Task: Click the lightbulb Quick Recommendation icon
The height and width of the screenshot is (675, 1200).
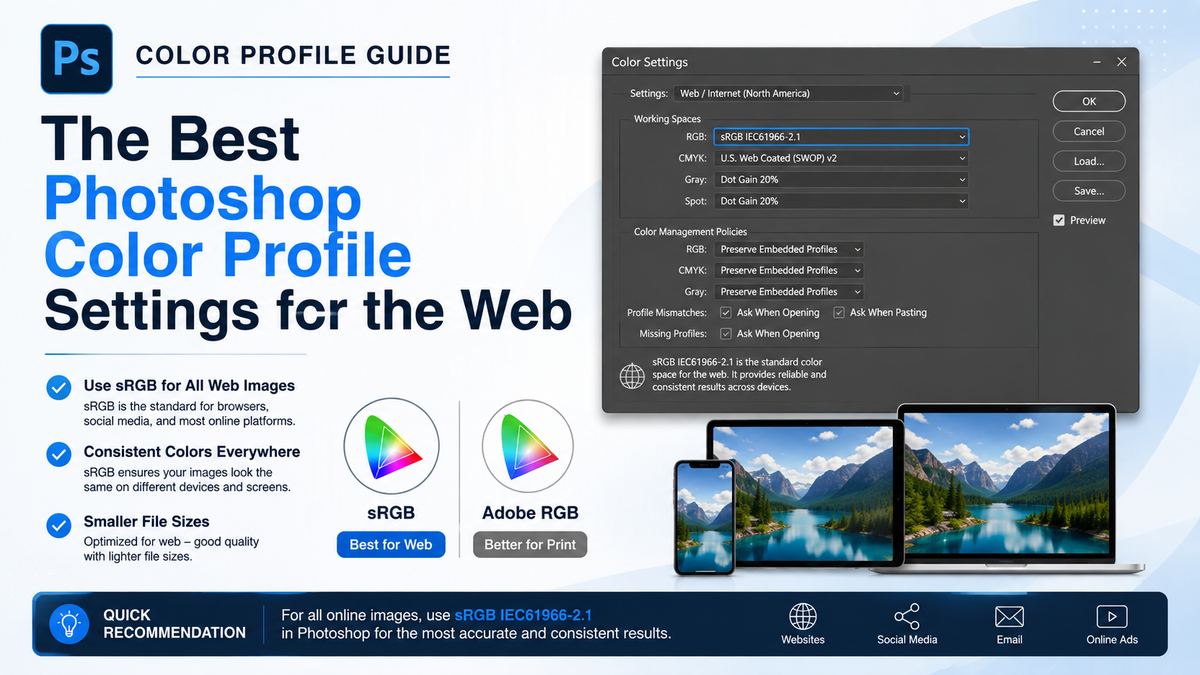Action: [70, 624]
